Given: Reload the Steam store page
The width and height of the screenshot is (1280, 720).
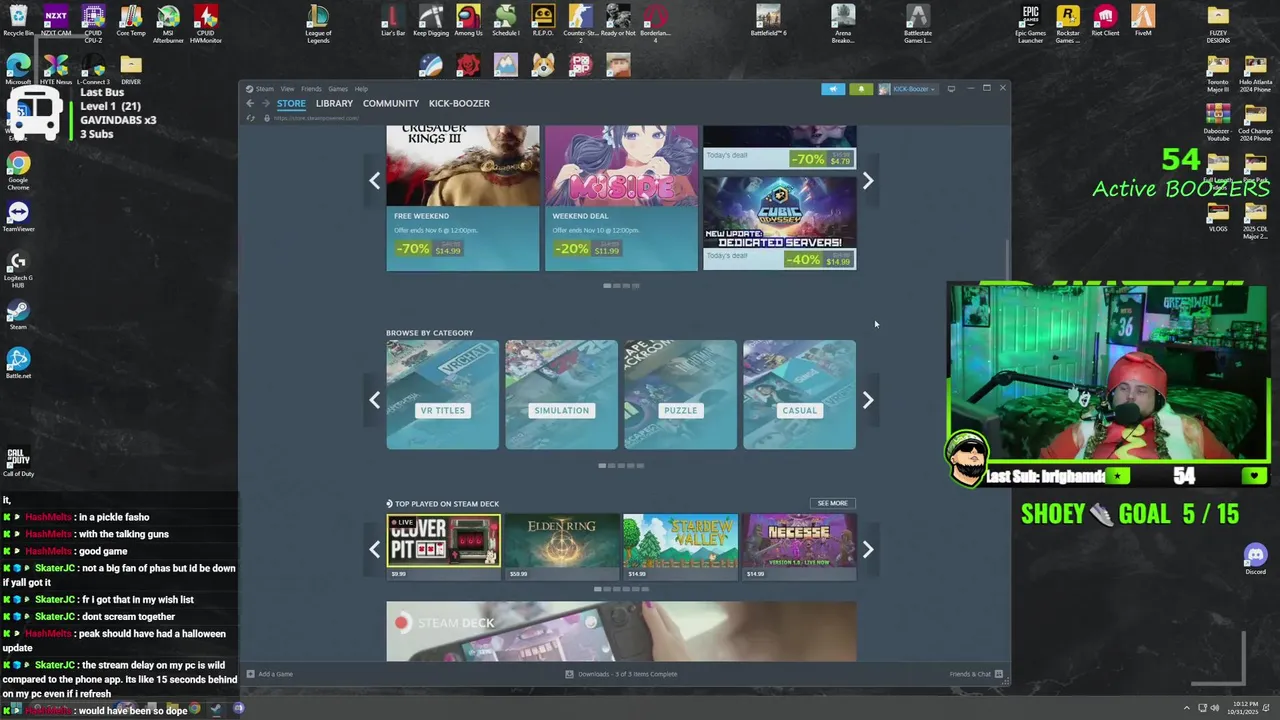Looking at the screenshot, I should pos(251,118).
